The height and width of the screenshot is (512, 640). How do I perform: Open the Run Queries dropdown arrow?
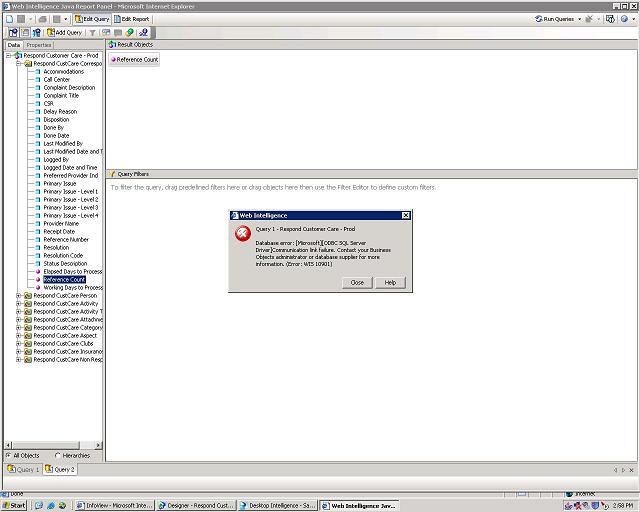pyautogui.click(x=580, y=19)
